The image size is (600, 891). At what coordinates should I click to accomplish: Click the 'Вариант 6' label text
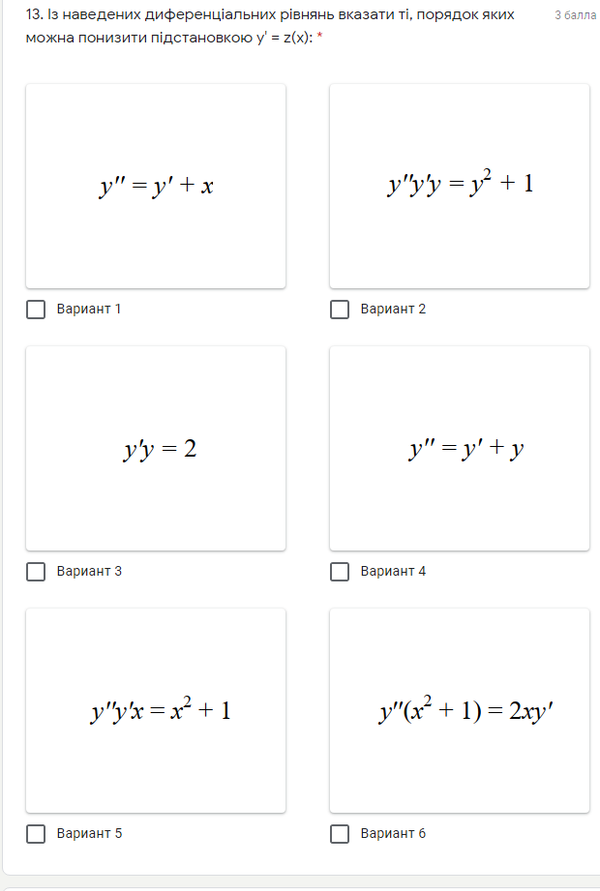(393, 833)
